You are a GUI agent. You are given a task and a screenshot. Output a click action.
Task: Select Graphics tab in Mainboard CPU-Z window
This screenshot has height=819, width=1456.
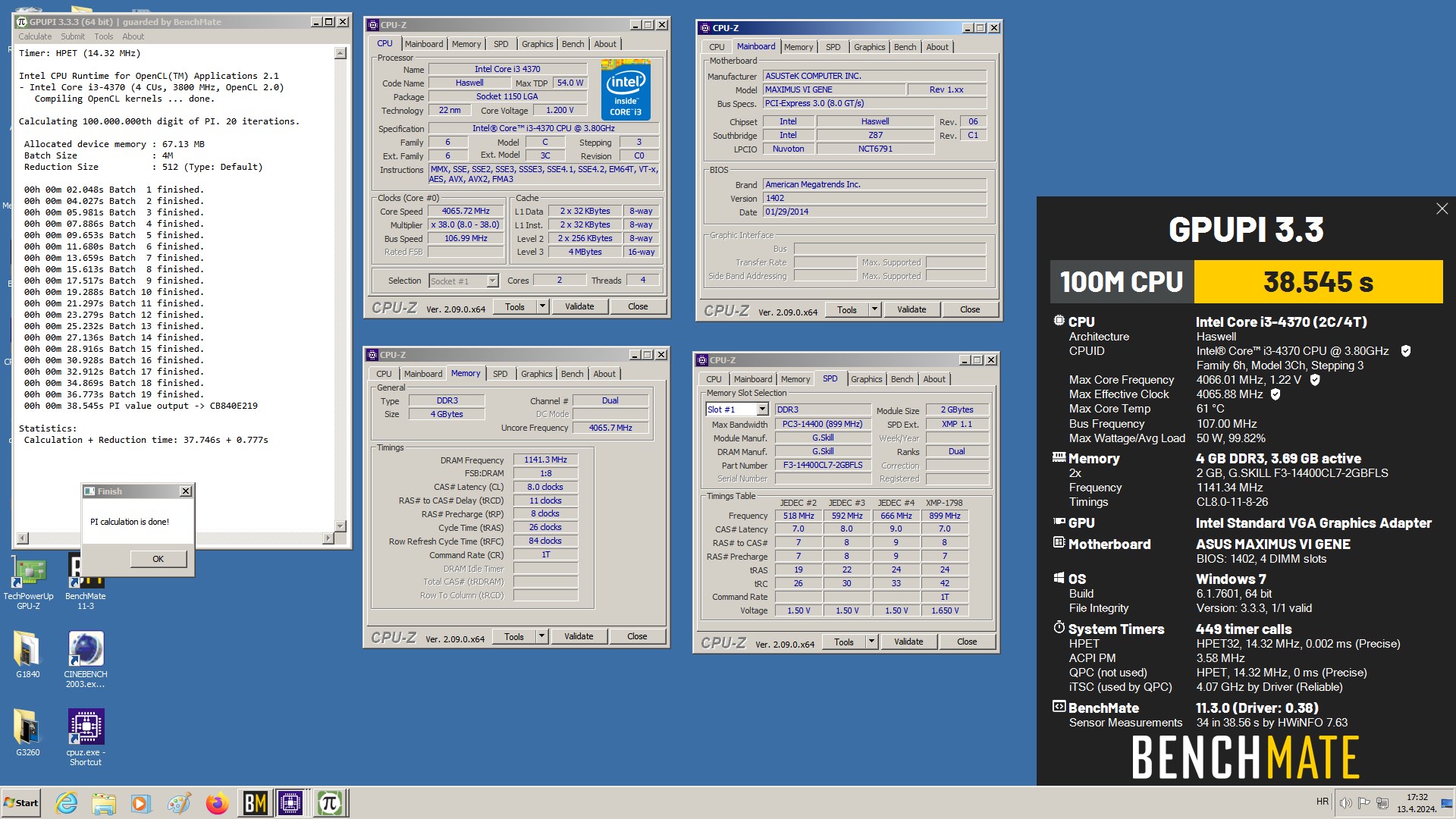tap(869, 47)
